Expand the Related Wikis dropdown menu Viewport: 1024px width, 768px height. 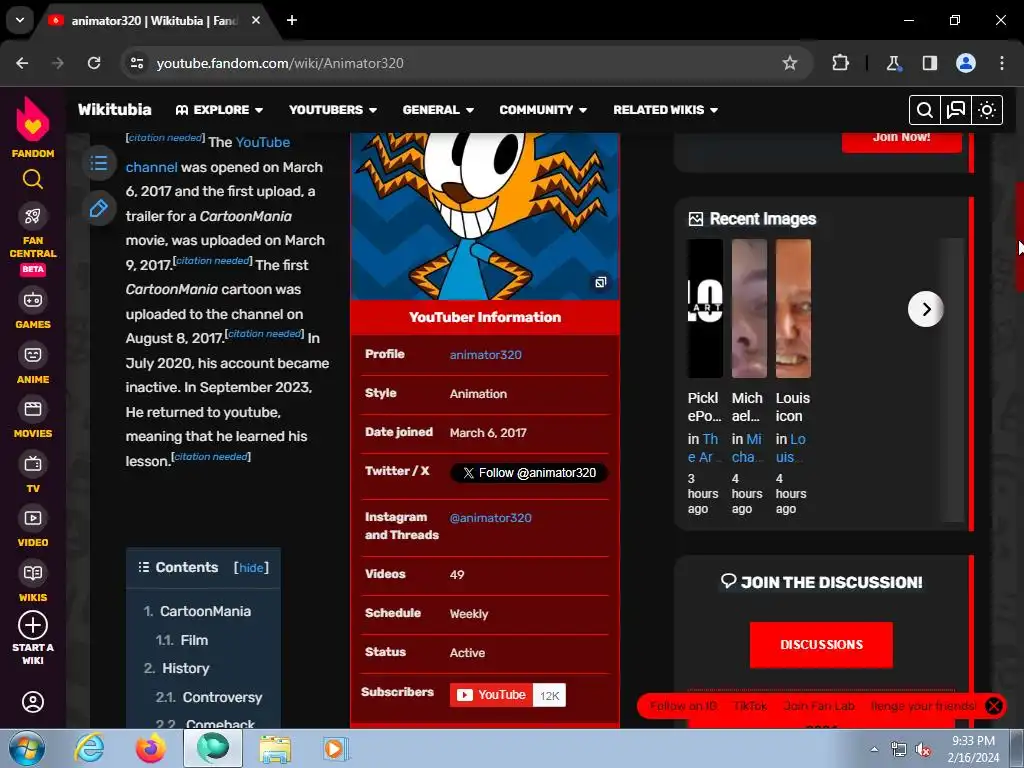pos(665,110)
